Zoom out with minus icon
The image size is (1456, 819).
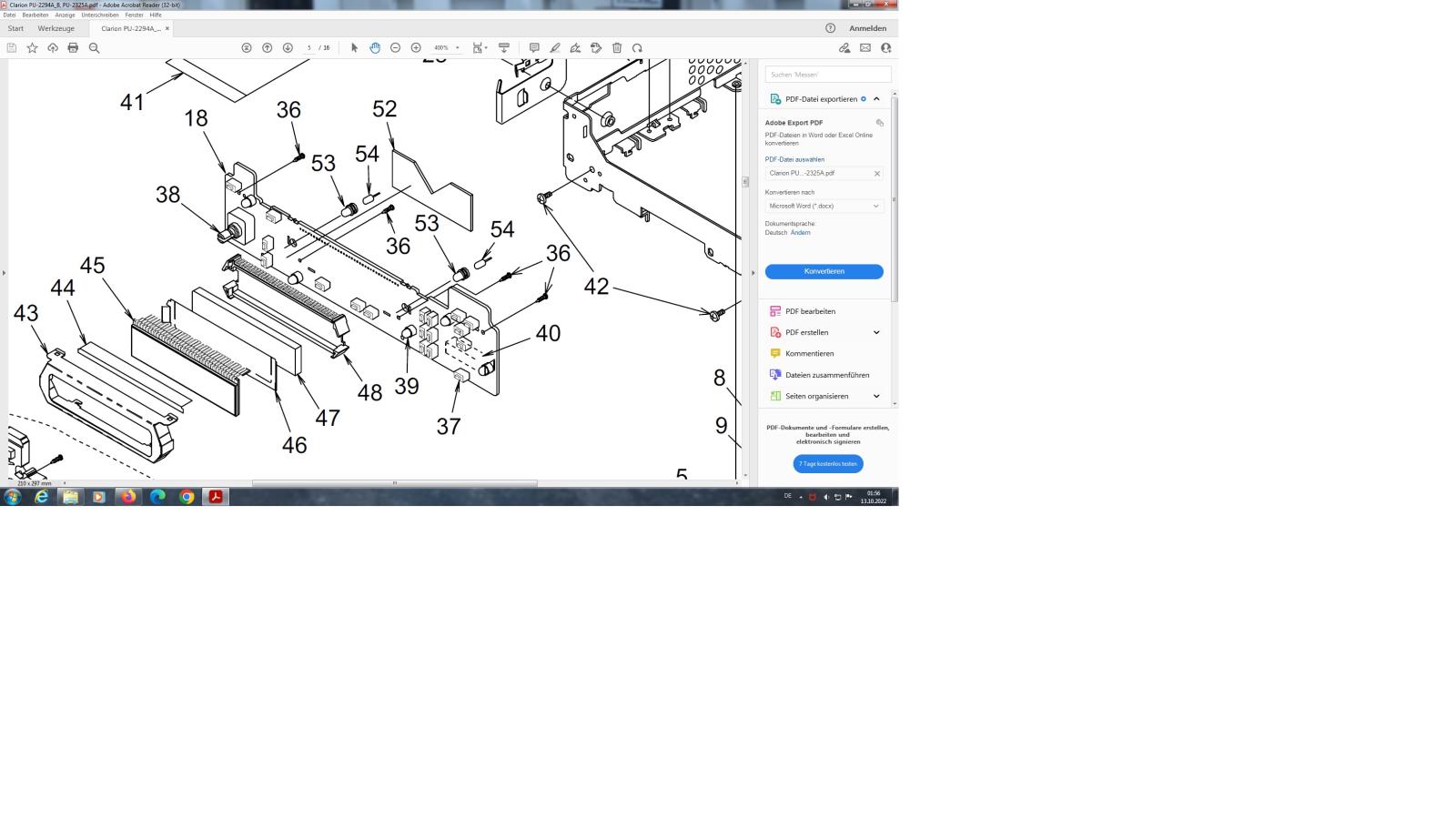tap(395, 47)
